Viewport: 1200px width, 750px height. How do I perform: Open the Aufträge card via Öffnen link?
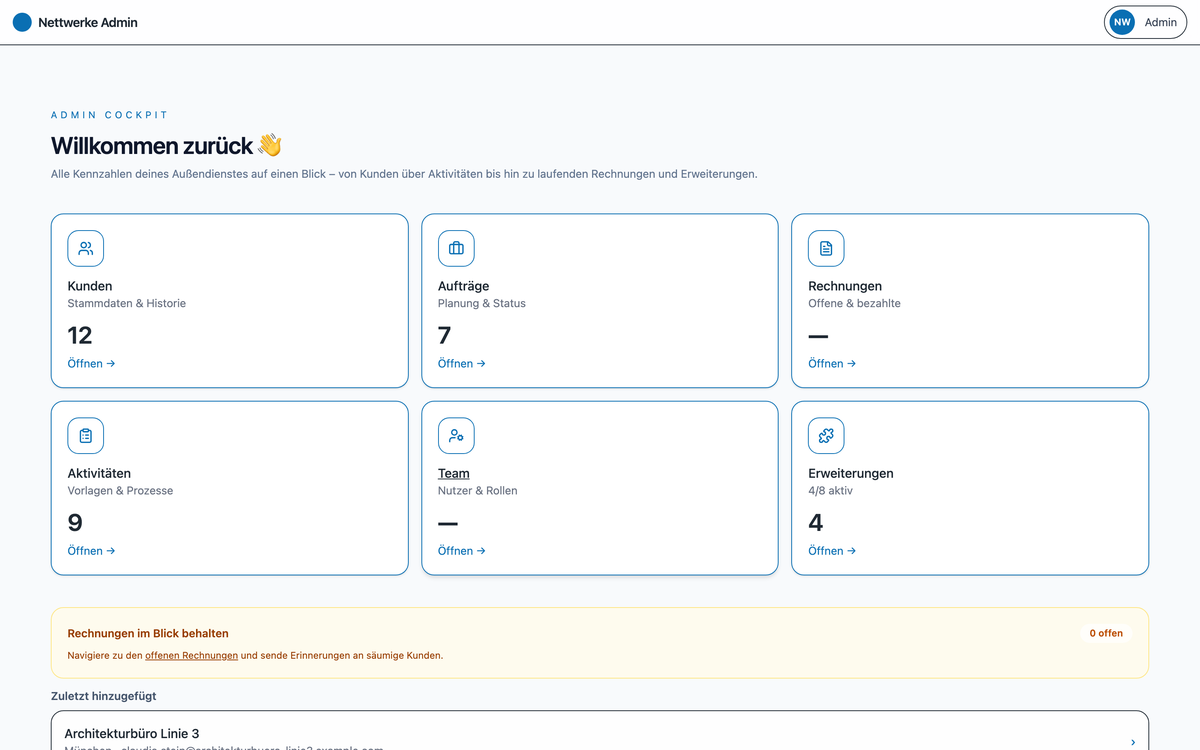coord(461,363)
